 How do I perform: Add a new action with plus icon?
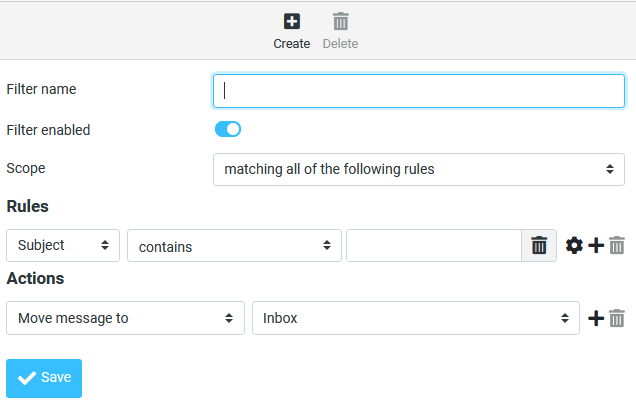click(x=596, y=318)
